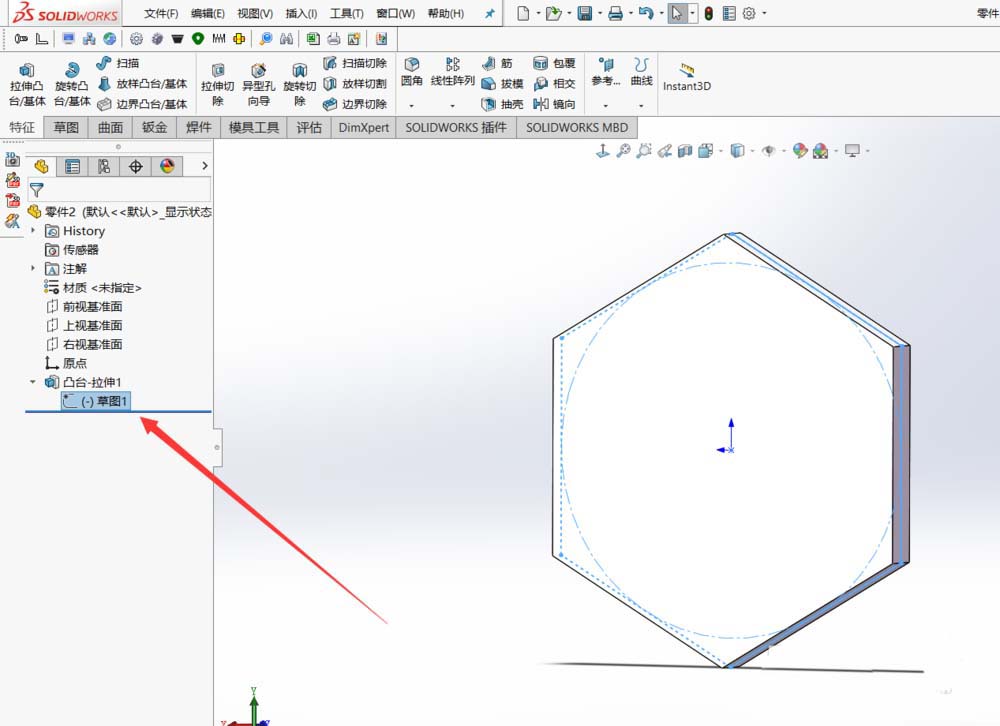Click the Linear Pattern (线性阵列) tool
Screen dimensions: 1000x726
click(x=453, y=71)
